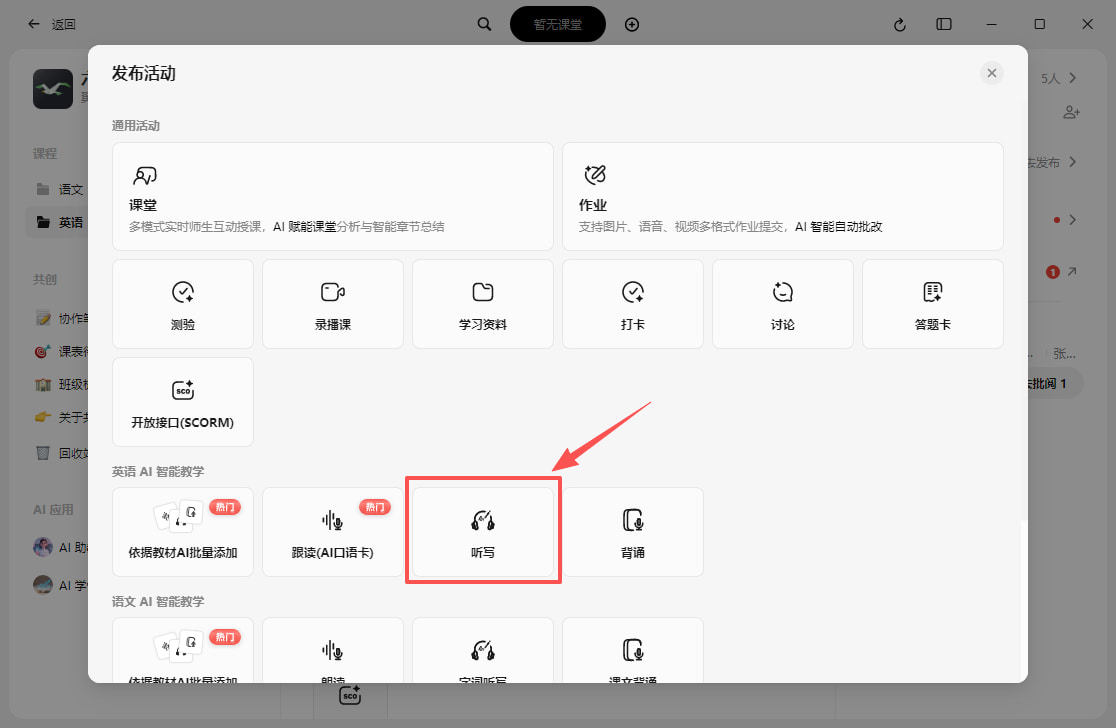Create a 课堂 classroom activity
The image size is (1116, 728).
pos(332,196)
